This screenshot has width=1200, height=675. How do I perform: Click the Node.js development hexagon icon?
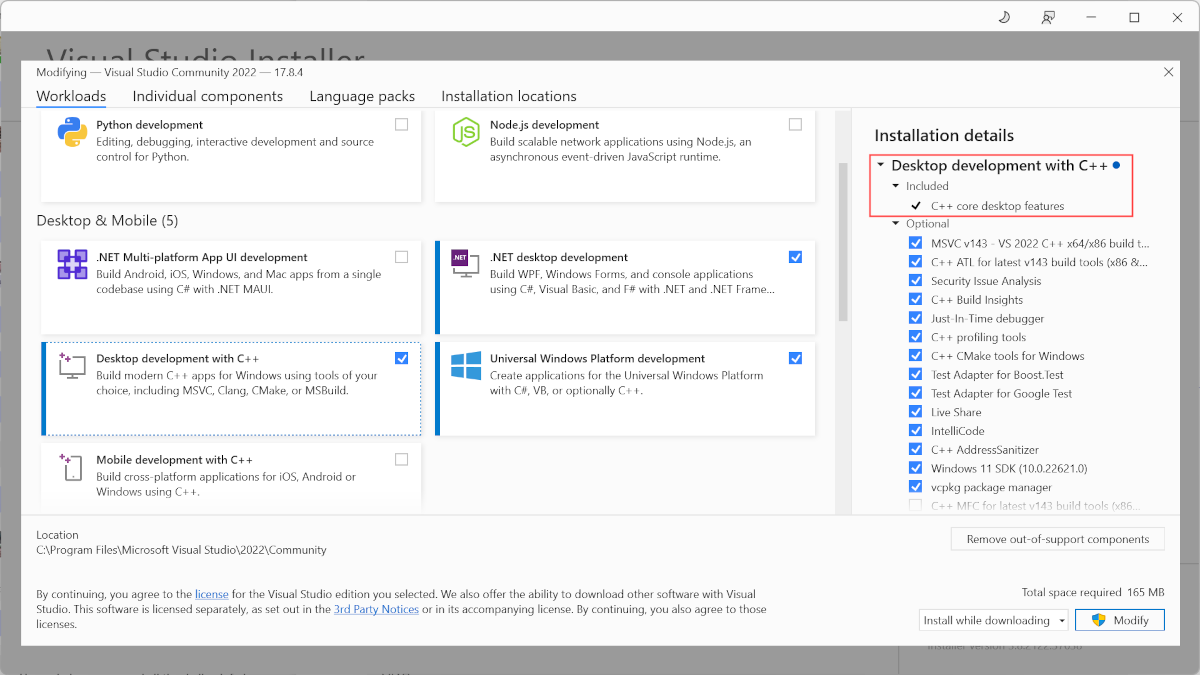click(467, 130)
